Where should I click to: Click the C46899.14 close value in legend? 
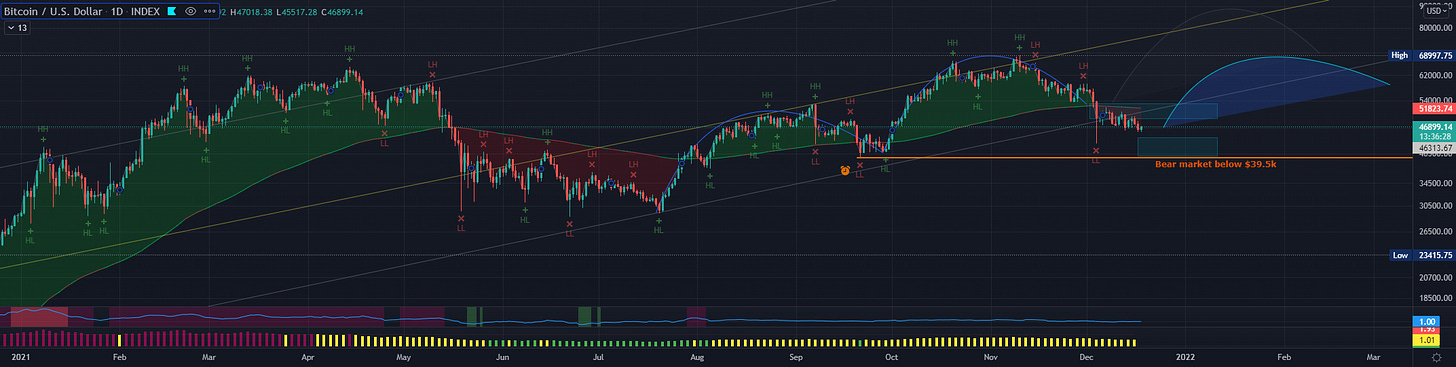click(x=342, y=12)
